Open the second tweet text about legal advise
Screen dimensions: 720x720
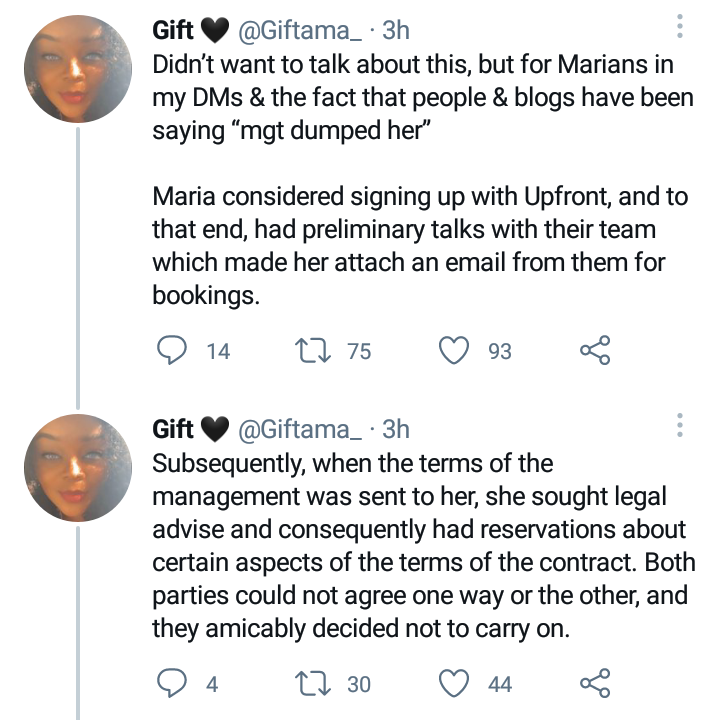420,530
